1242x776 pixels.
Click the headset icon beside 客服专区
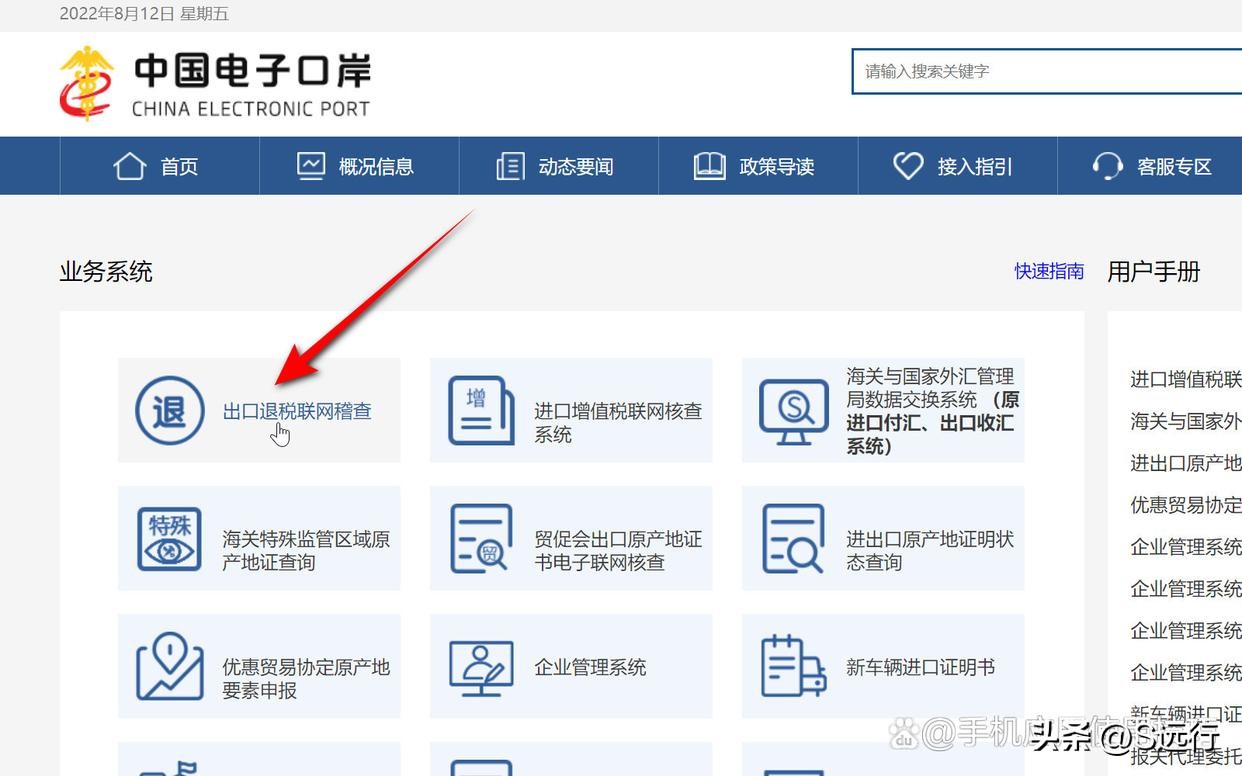pos(1108,165)
